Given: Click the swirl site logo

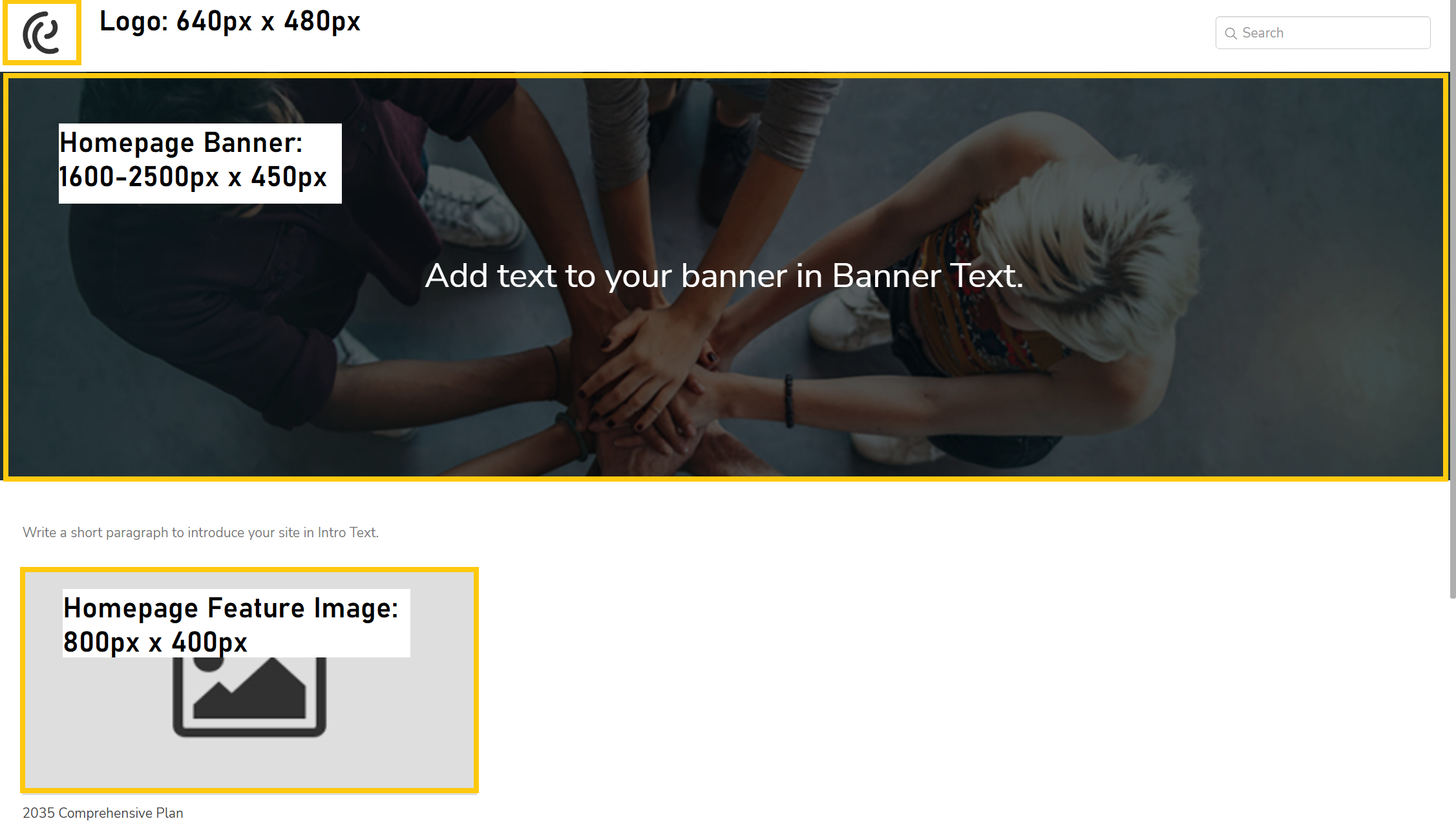Looking at the screenshot, I should click(41, 32).
